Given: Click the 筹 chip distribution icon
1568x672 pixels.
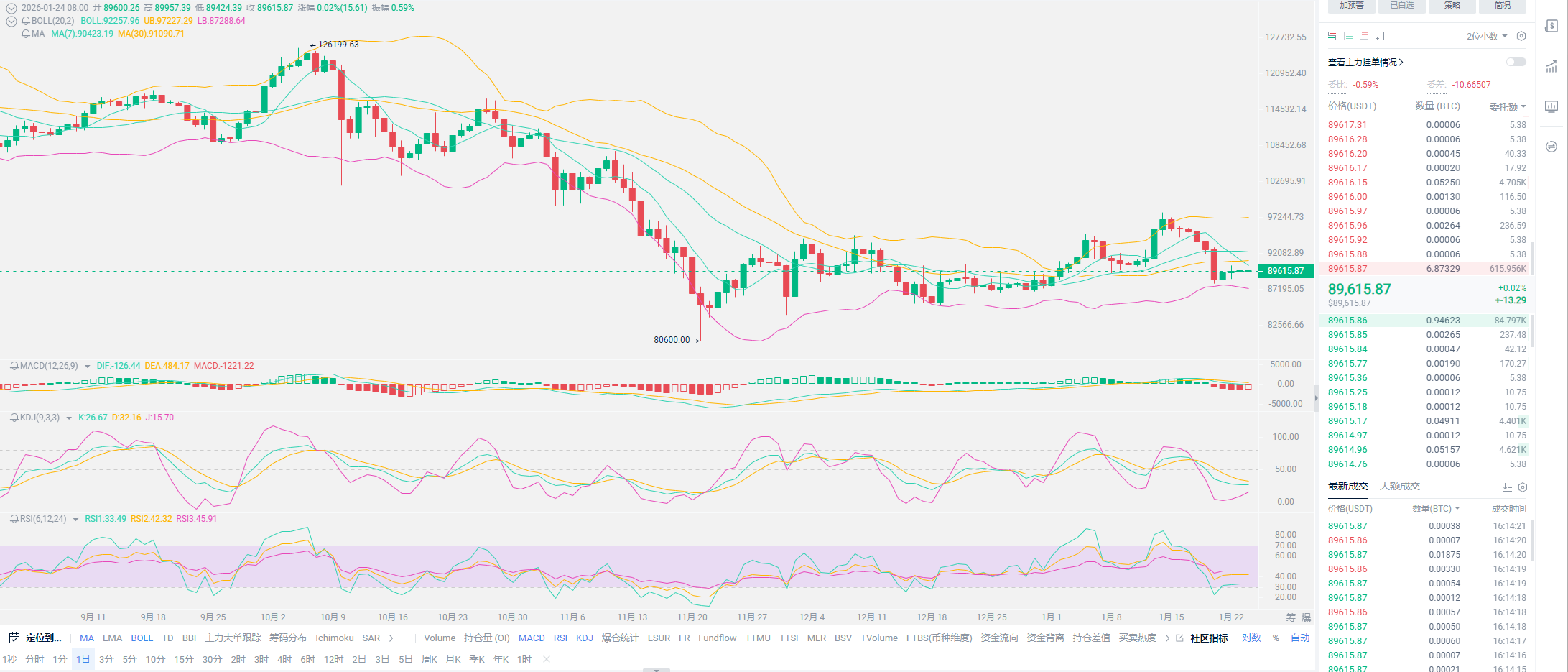Looking at the screenshot, I should pyautogui.click(x=1291, y=617).
